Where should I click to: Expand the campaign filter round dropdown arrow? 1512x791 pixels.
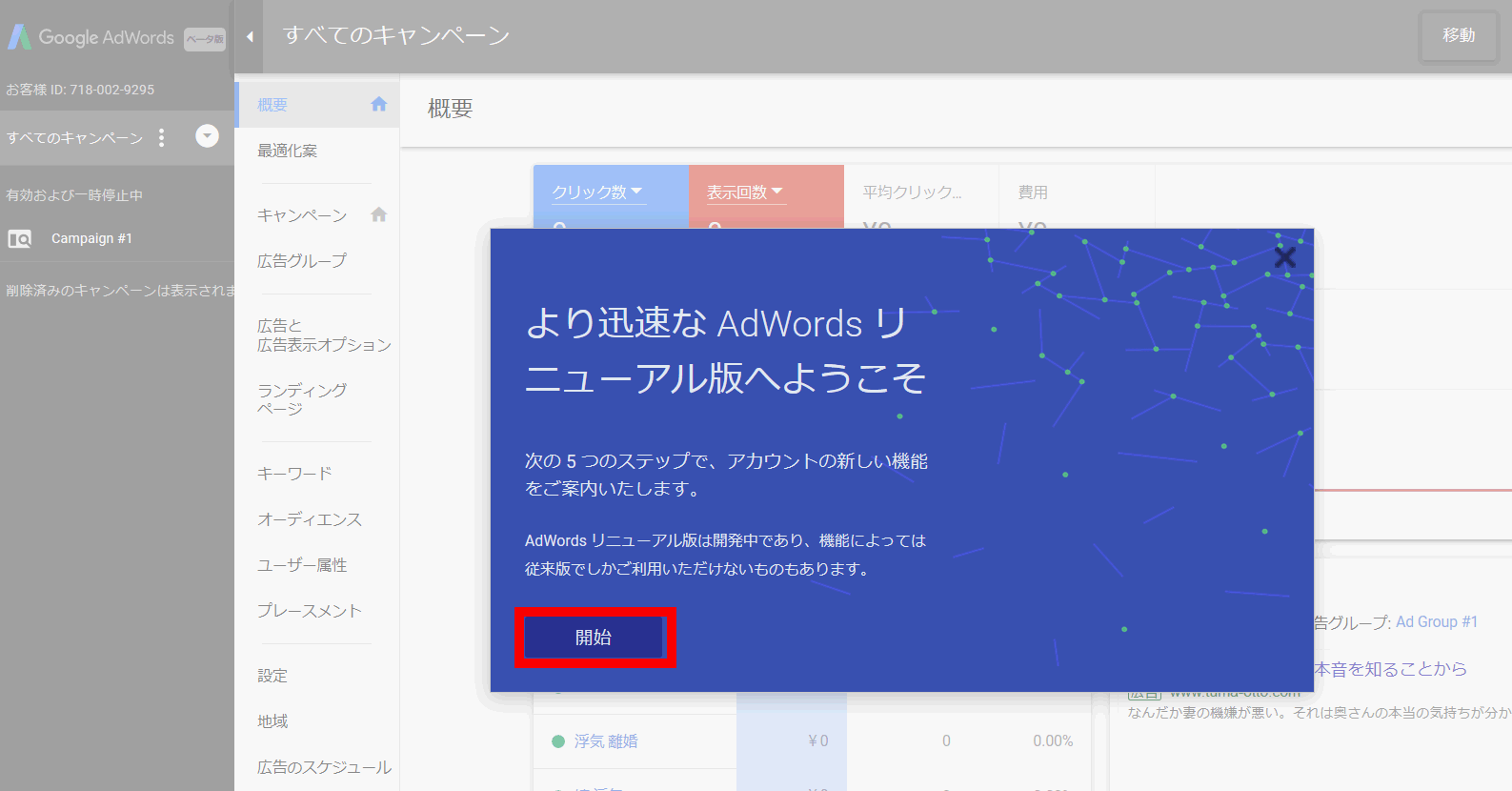pos(207,136)
